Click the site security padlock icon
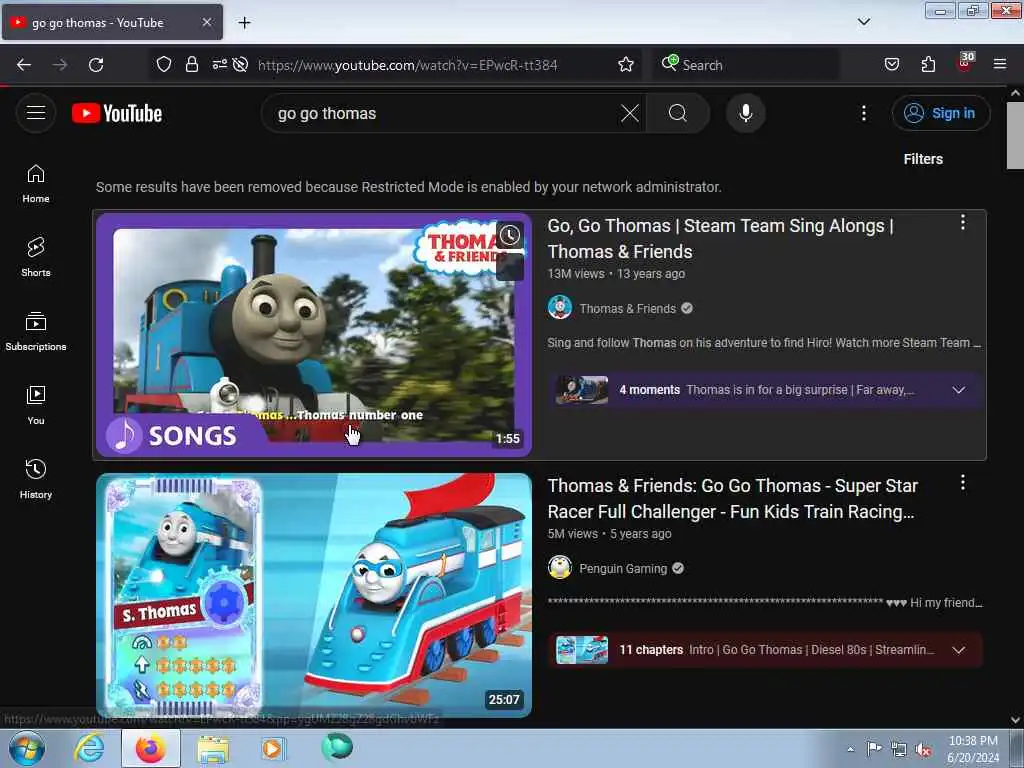This screenshot has height=768, width=1024. tap(191, 65)
